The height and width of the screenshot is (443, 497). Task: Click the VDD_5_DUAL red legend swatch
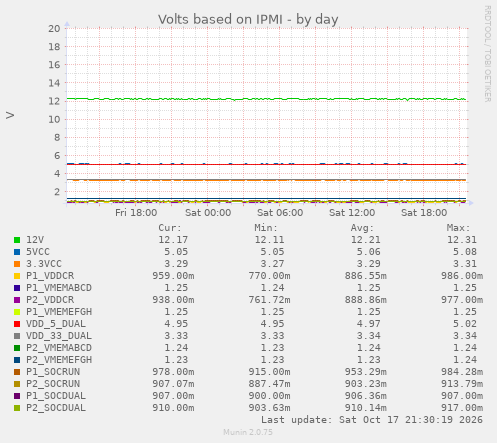tap(17, 324)
